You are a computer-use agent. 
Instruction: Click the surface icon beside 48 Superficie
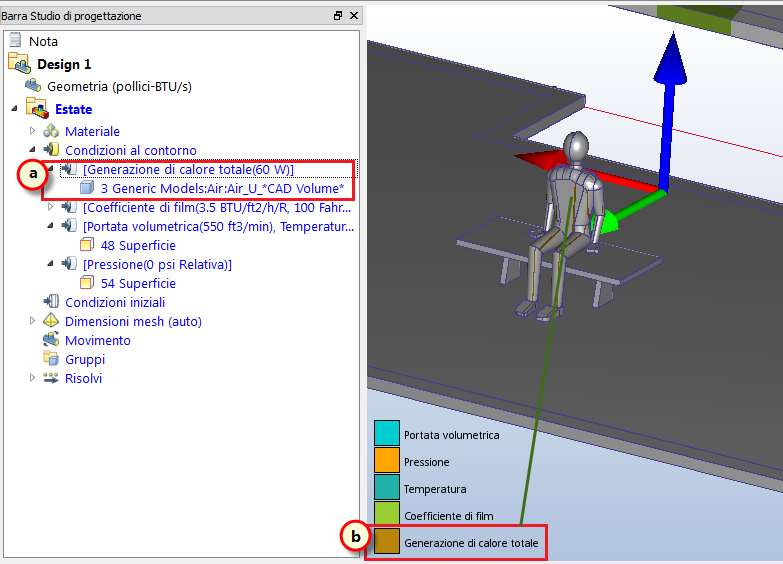87,245
